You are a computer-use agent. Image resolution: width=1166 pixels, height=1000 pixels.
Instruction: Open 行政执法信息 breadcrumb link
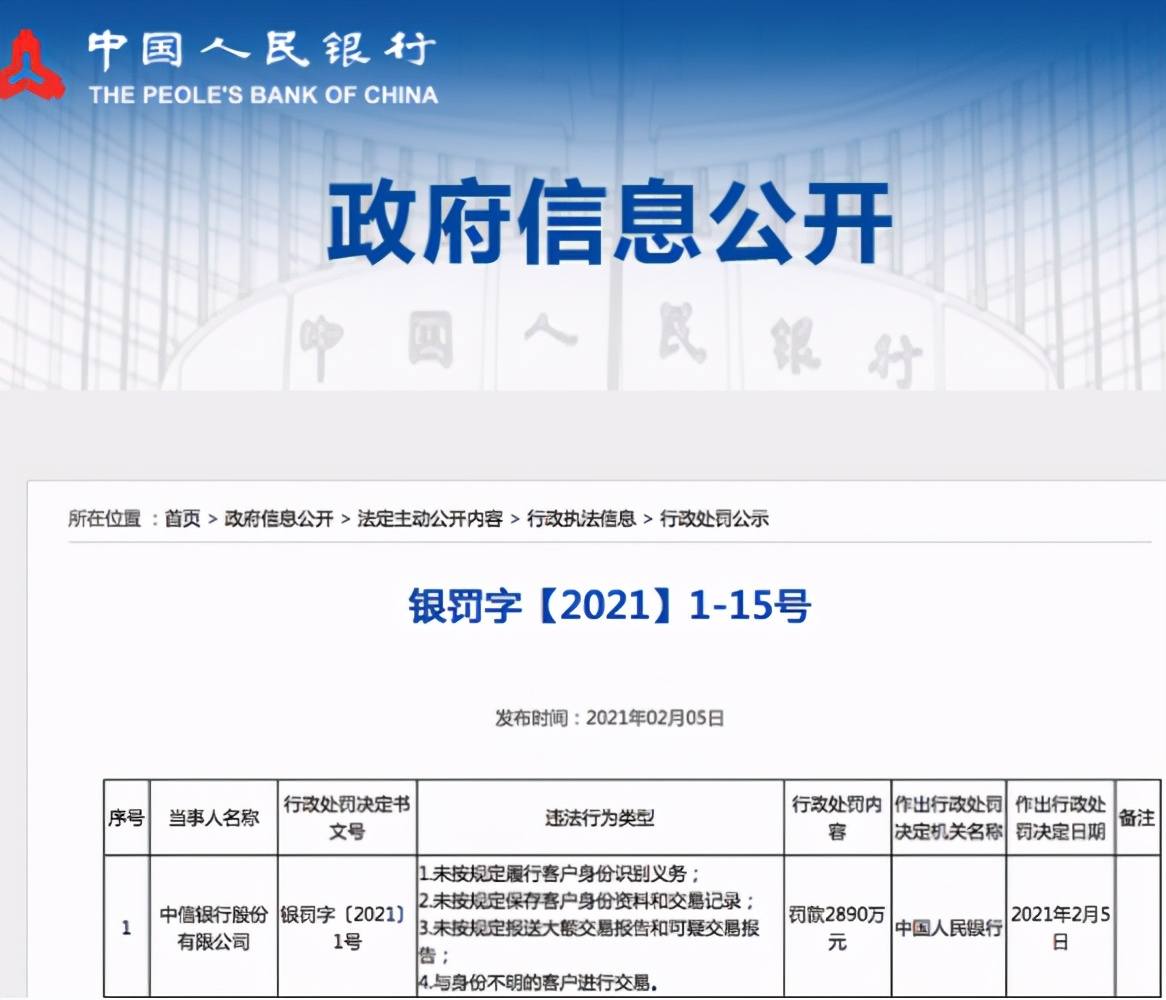click(x=582, y=518)
